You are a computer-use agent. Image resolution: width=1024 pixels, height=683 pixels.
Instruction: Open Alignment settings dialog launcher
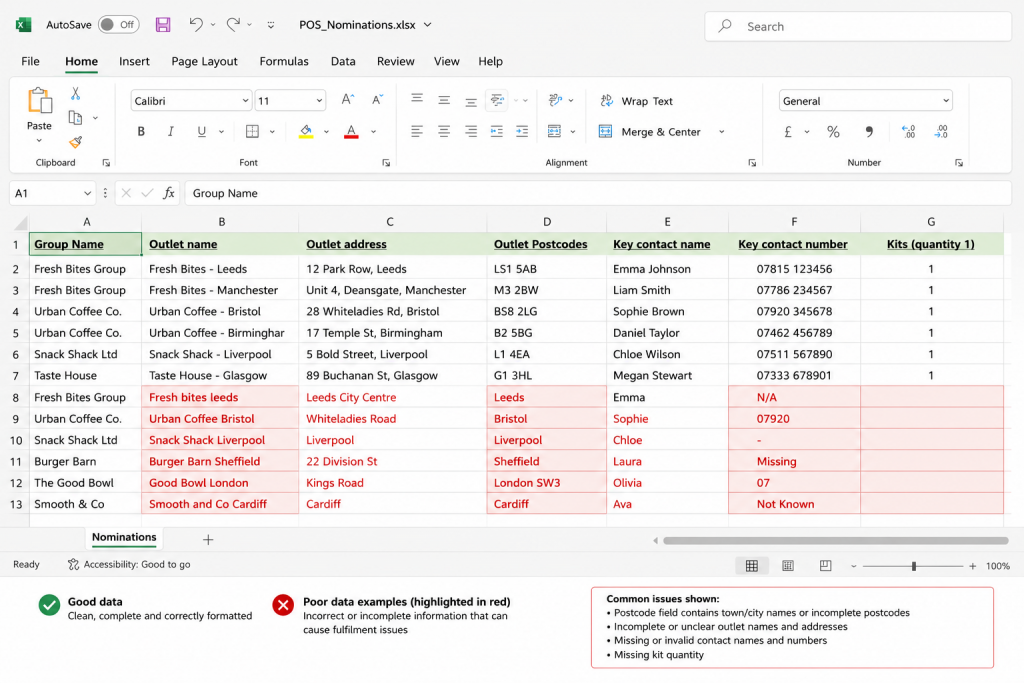click(752, 163)
